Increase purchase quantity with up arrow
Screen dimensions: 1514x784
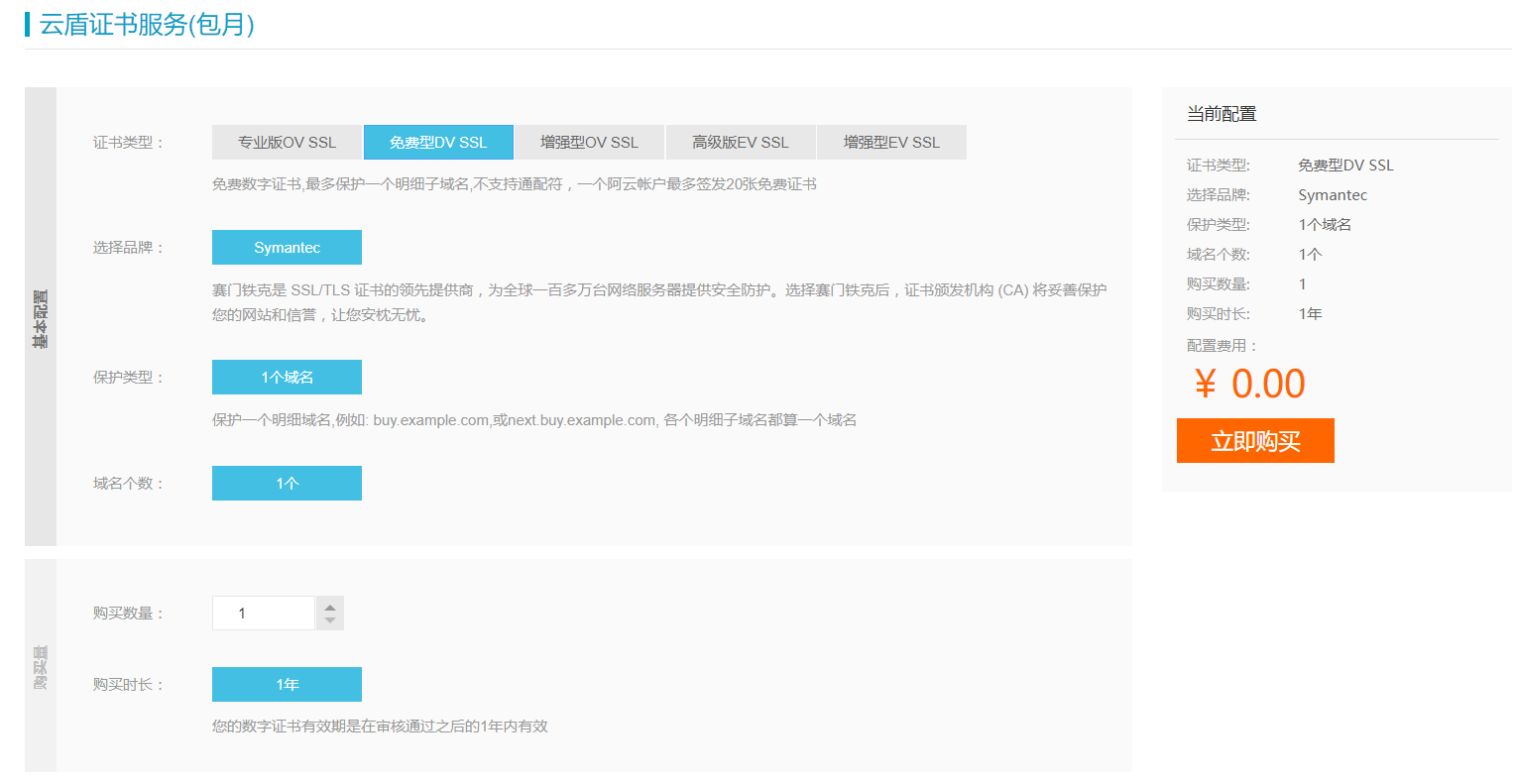tap(330, 606)
